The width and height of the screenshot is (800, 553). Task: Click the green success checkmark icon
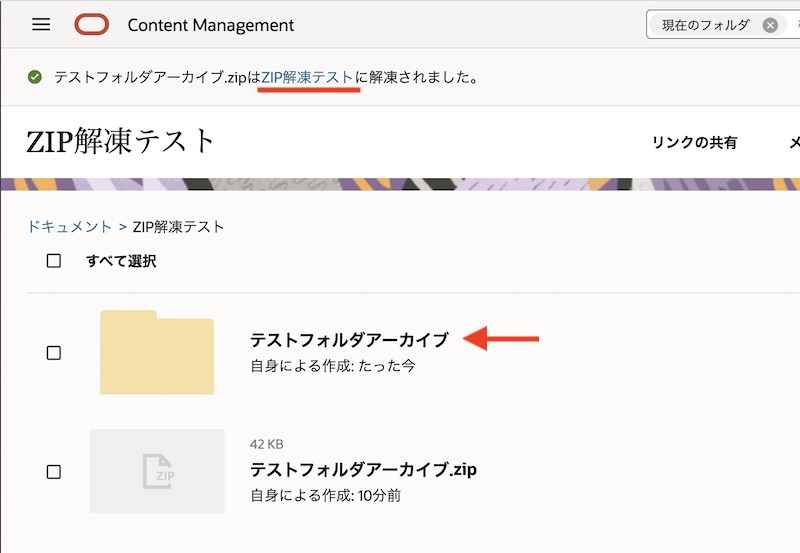(35, 77)
